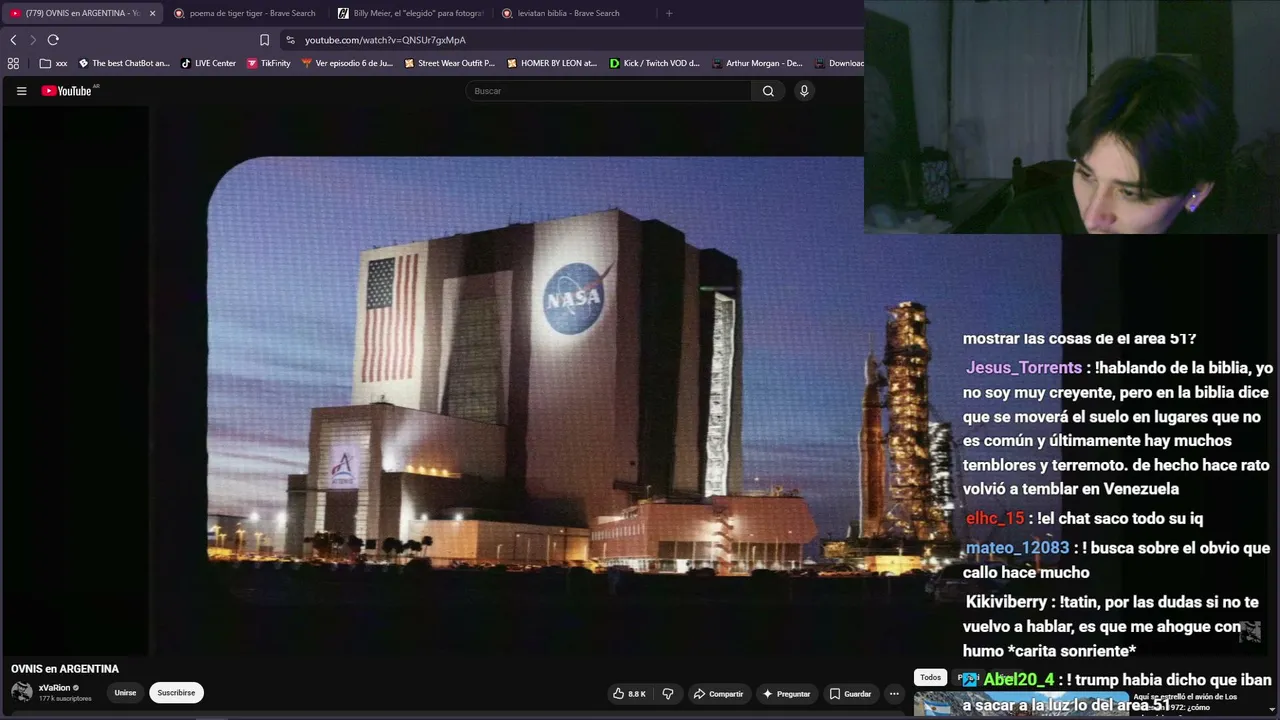This screenshot has height=720, width=1280.
Task: Open 'Street Wear Outfit P...' bookmark
Action: click(449, 63)
